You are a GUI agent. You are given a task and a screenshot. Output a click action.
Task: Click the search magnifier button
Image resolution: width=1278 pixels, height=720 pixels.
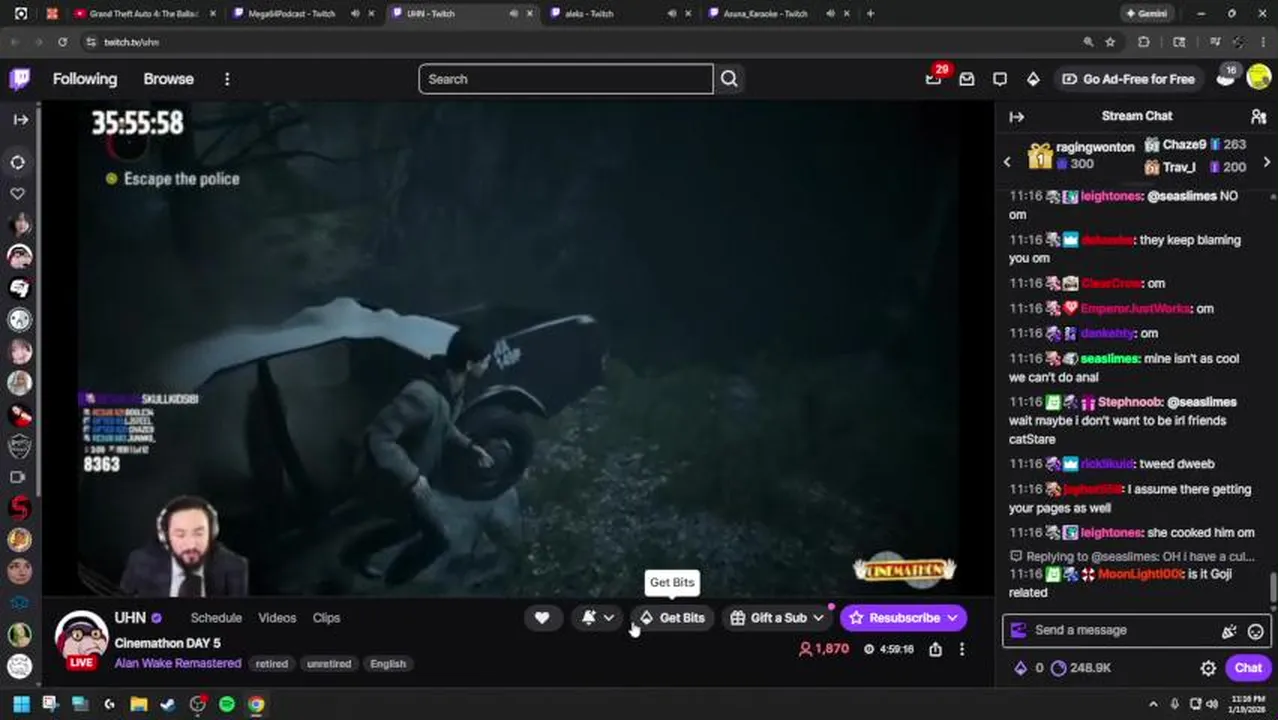(729, 79)
